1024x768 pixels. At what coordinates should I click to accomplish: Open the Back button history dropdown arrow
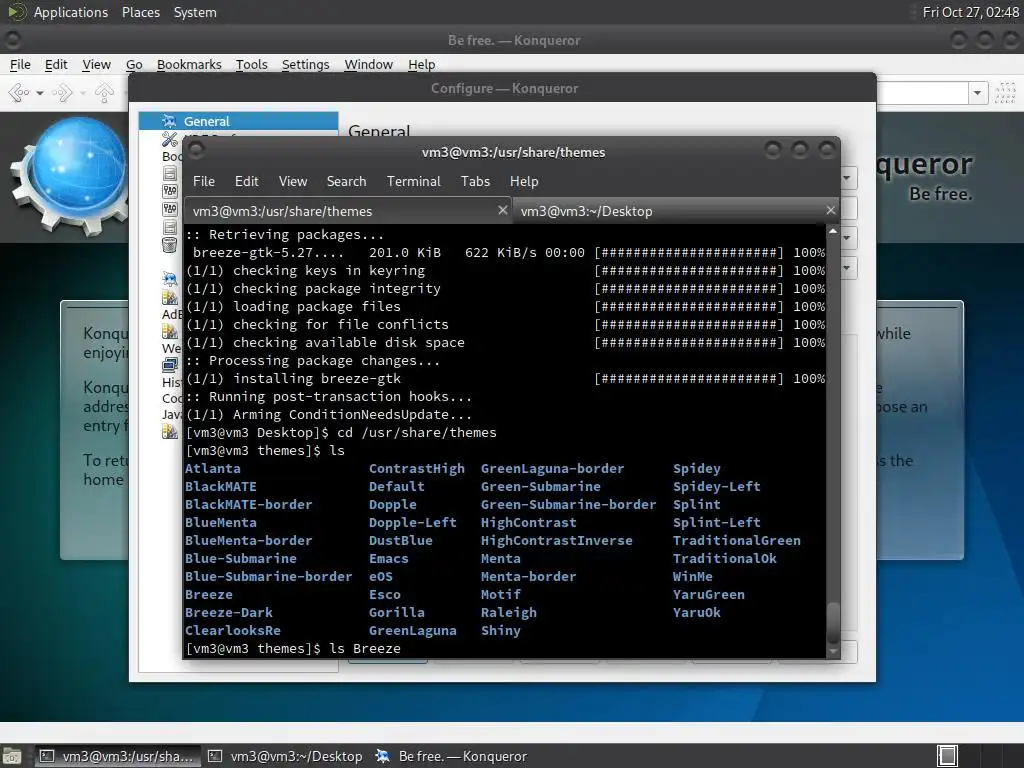[x=40, y=93]
